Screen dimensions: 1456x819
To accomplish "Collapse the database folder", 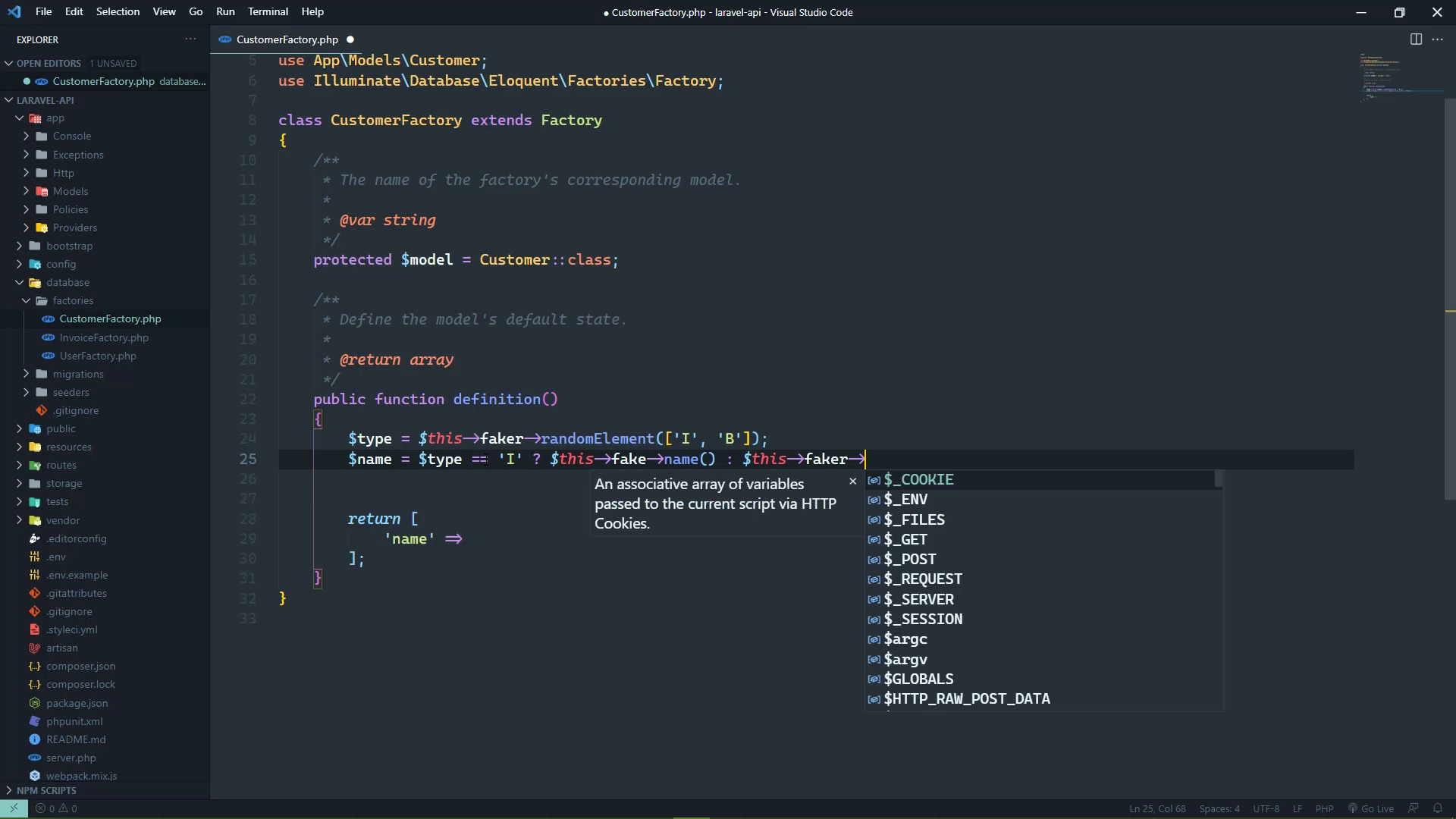I will (67, 282).
